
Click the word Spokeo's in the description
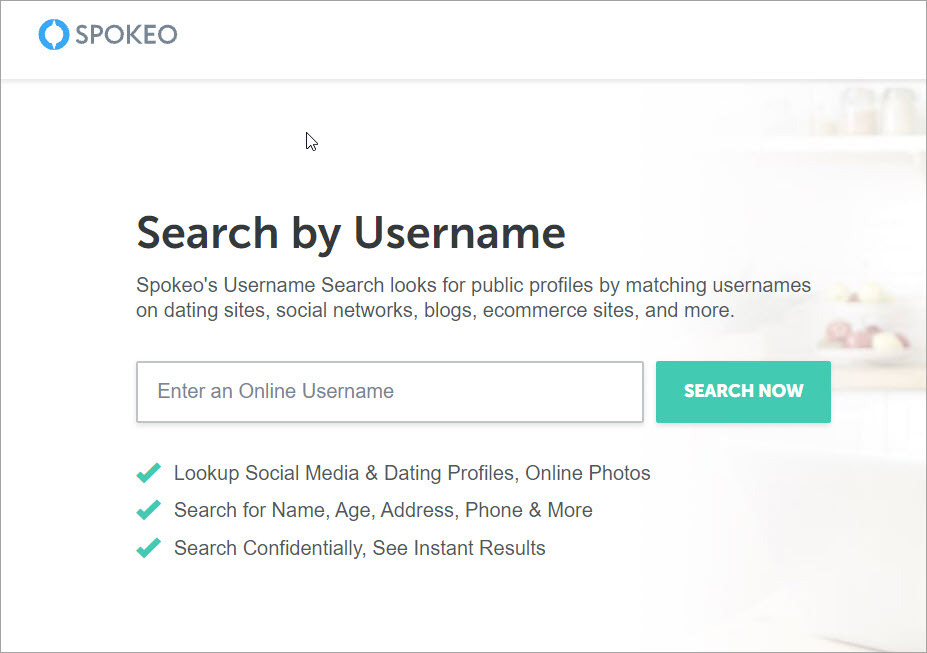tap(177, 285)
